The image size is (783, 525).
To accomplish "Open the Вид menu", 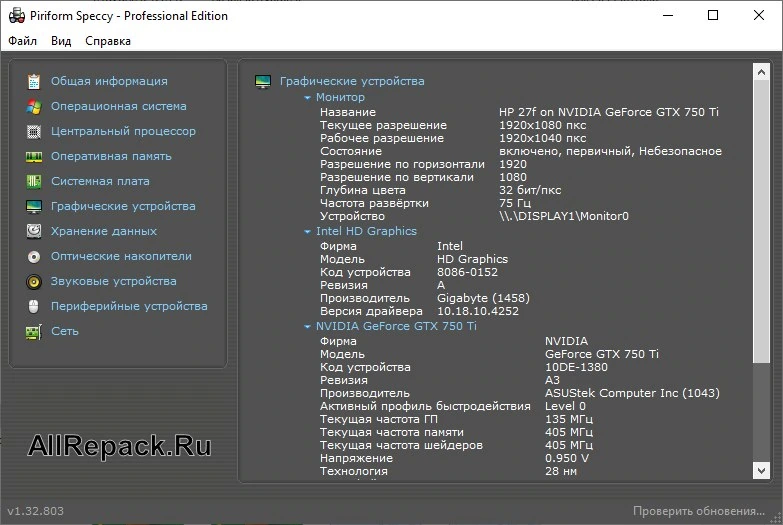I will [61, 41].
